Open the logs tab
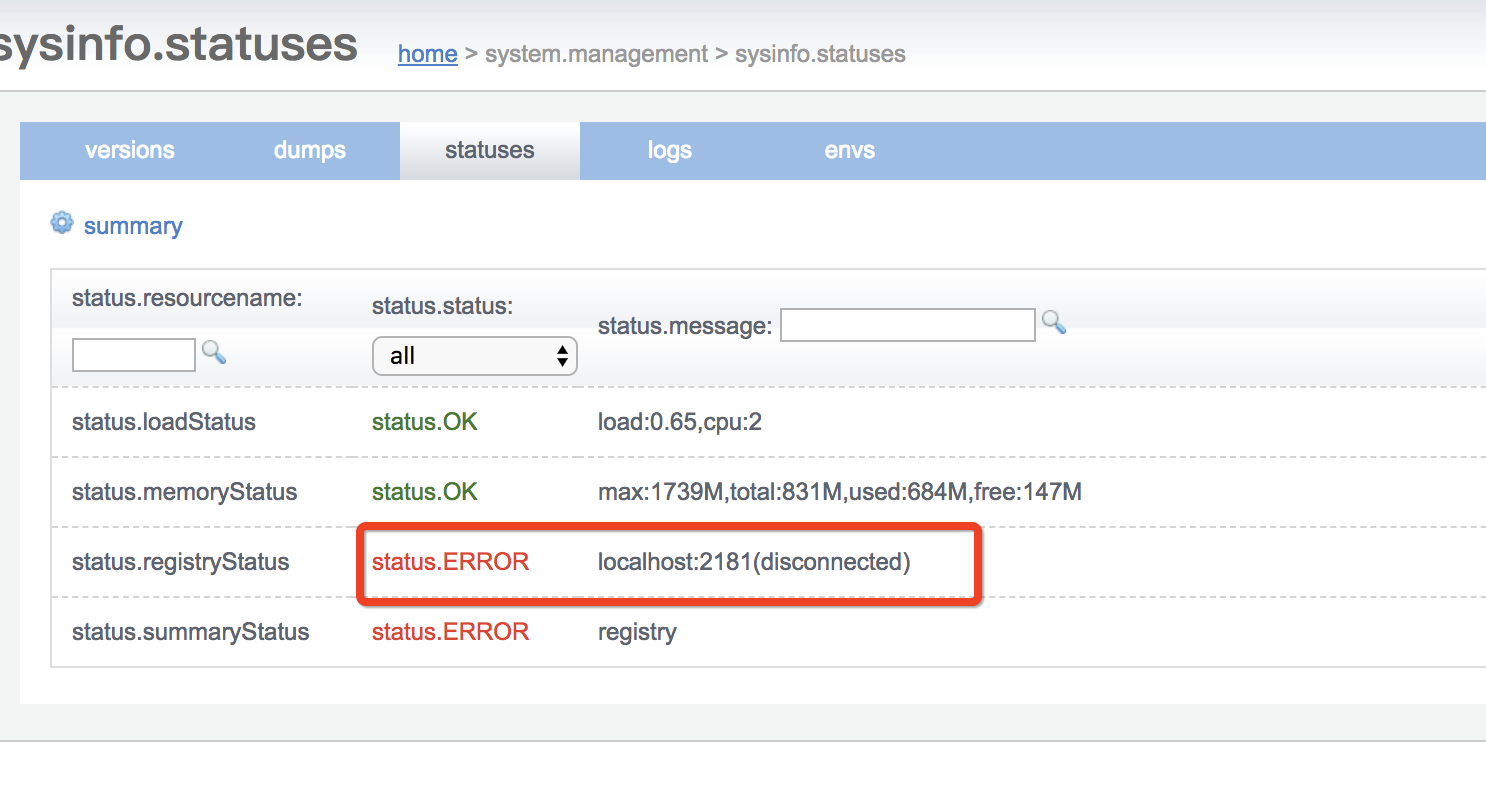 669,150
